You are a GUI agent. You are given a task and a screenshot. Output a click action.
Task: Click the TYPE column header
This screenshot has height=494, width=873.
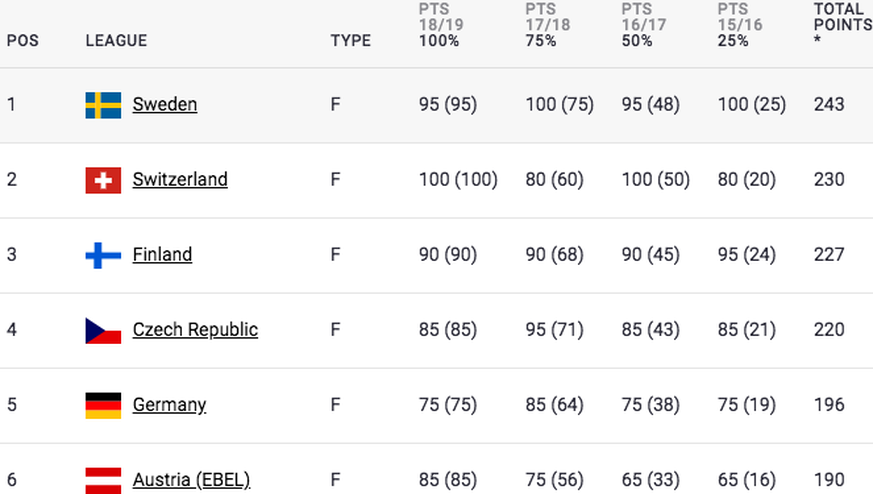tap(351, 41)
